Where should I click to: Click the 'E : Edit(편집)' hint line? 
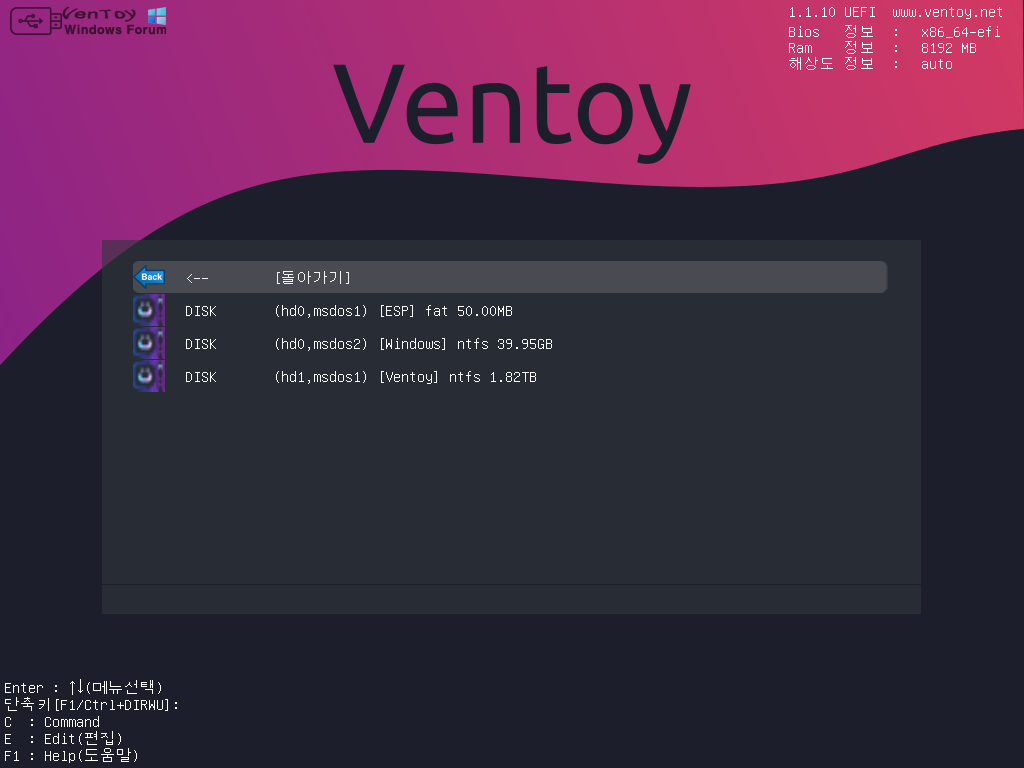63,739
